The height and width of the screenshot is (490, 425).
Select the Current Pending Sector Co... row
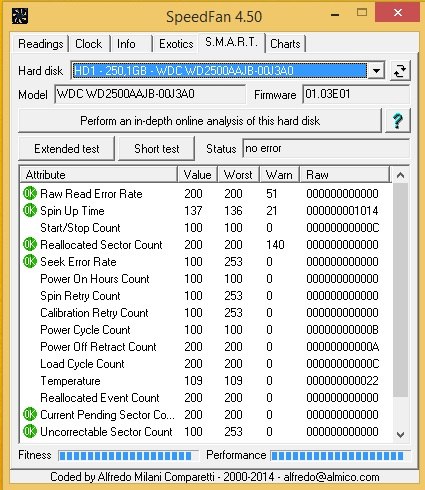click(206, 415)
